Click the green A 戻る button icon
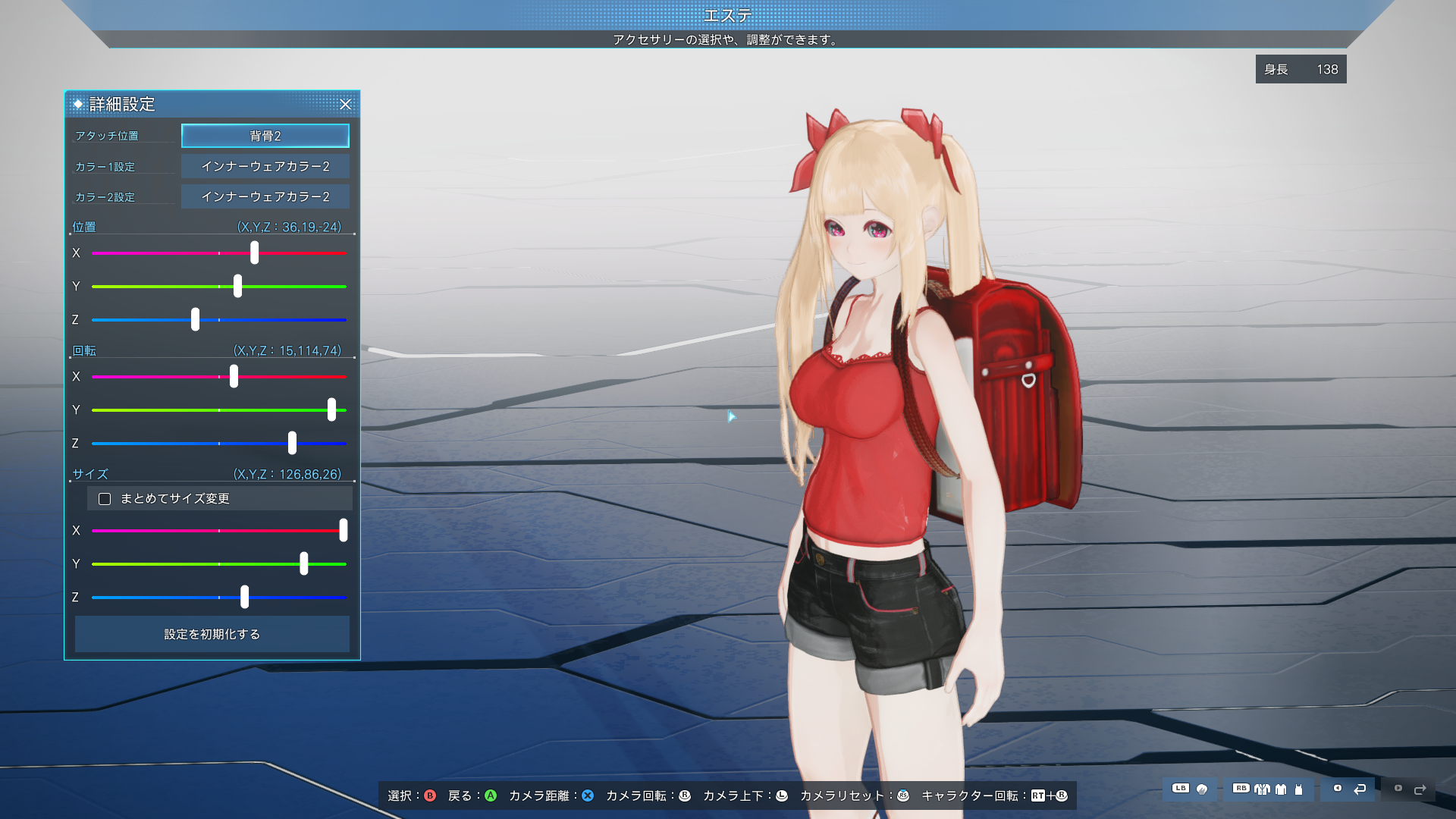 tap(491, 795)
